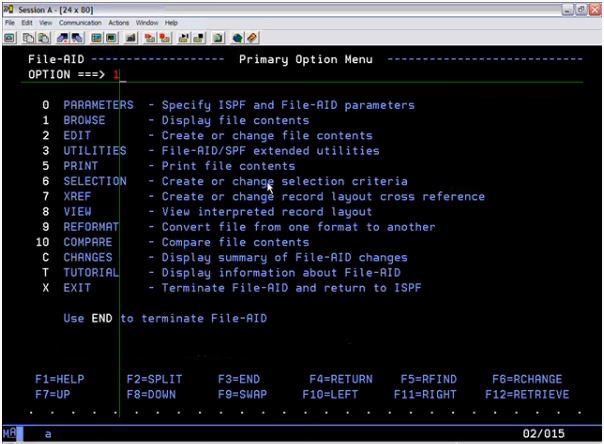Open the Edit menu
The image size is (604, 444).
coord(27,23)
